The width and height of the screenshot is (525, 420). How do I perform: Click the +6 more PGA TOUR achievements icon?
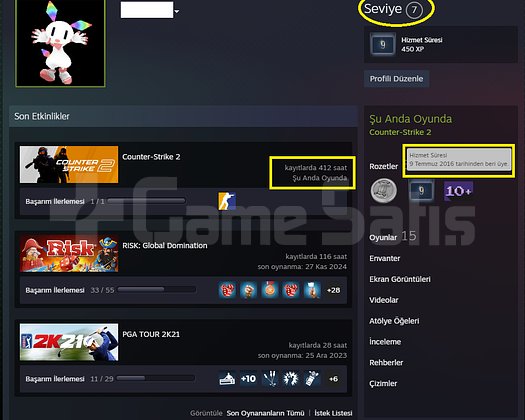click(x=333, y=379)
